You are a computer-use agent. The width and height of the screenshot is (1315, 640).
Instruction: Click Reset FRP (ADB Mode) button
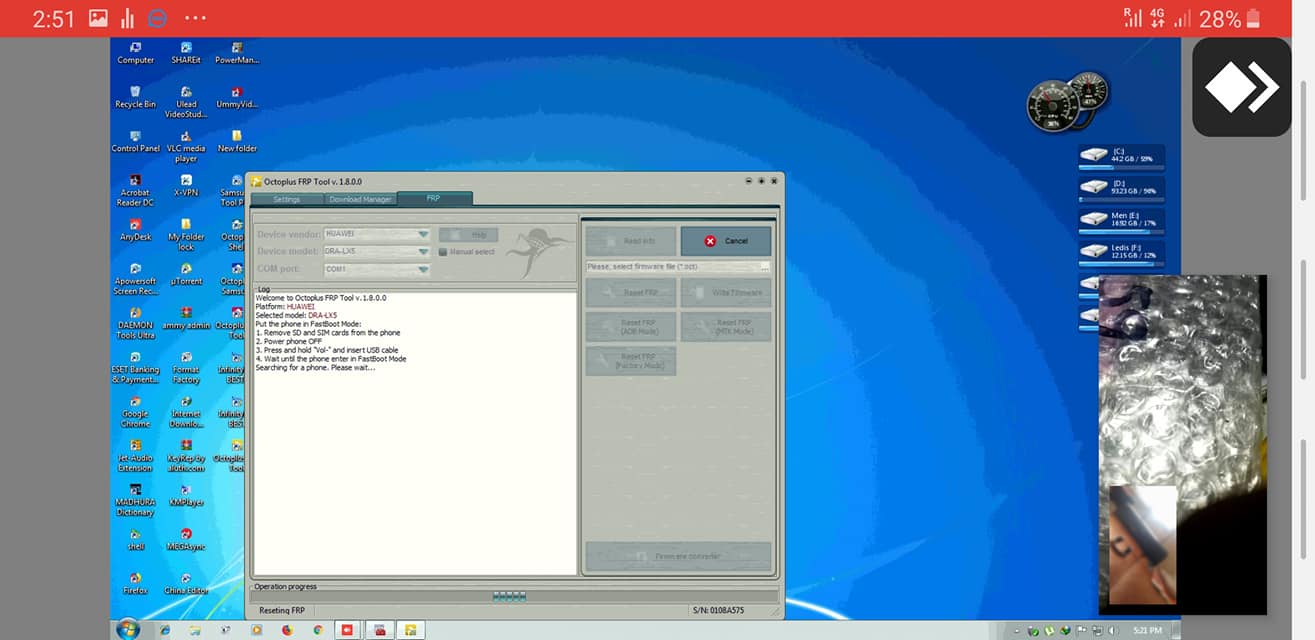click(x=631, y=327)
